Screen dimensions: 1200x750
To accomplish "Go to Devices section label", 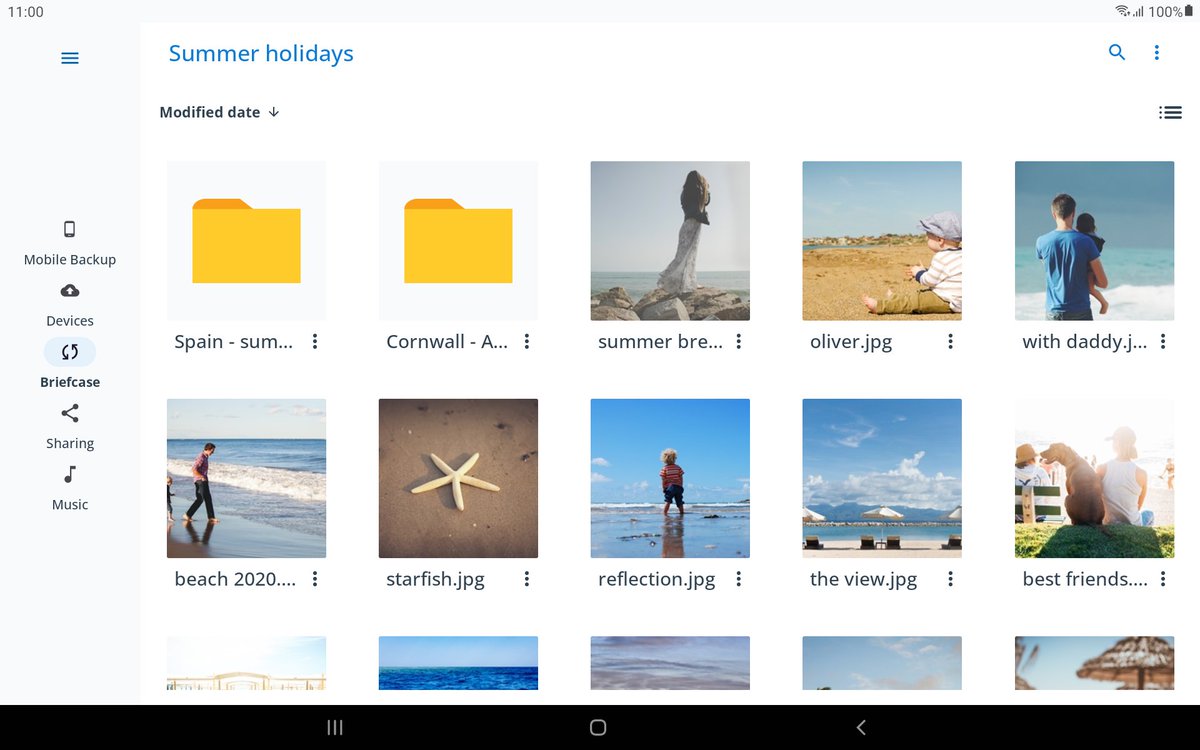I will tap(70, 321).
